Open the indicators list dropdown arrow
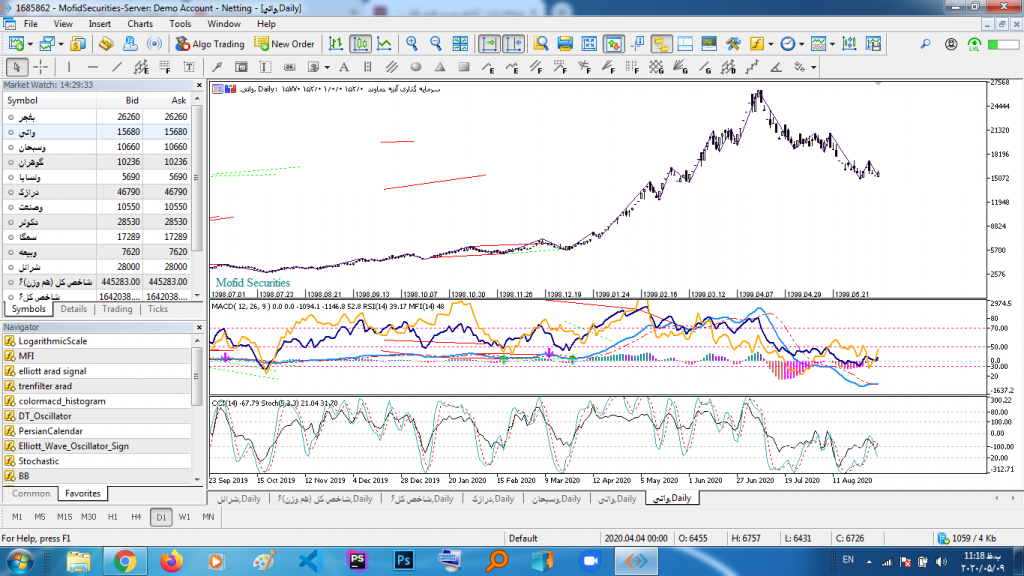This screenshot has height=576, width=1024. 771,44
